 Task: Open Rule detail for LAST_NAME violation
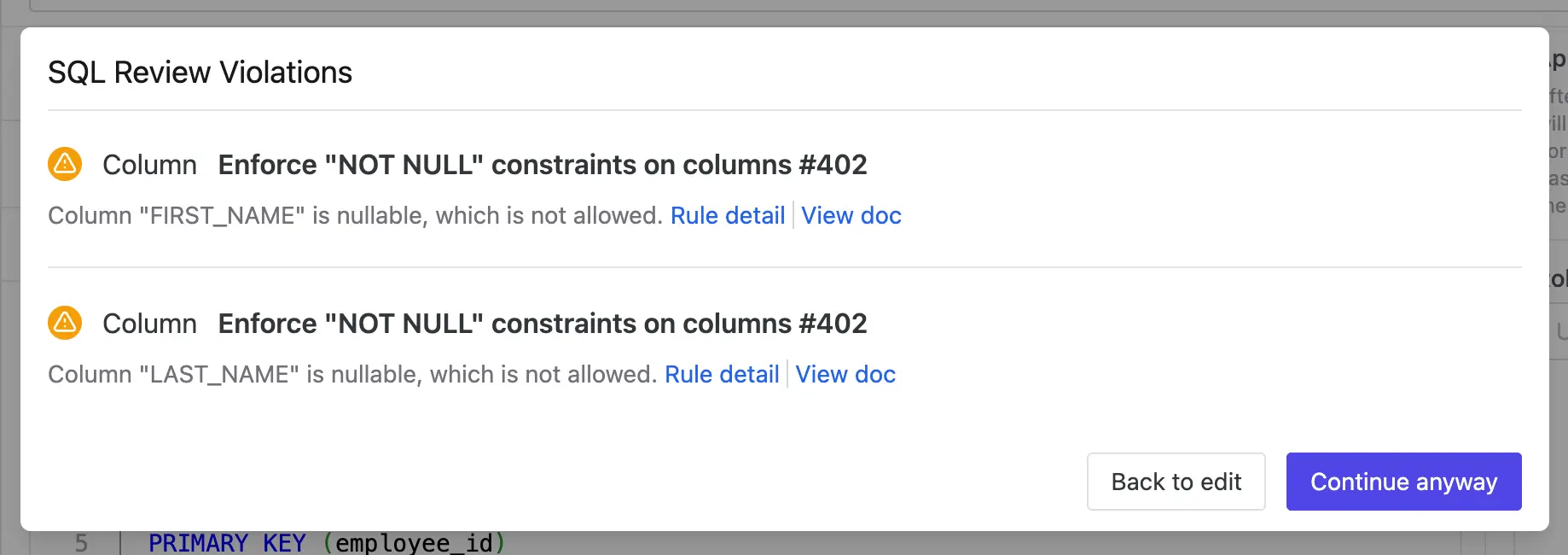coord(722,374)
